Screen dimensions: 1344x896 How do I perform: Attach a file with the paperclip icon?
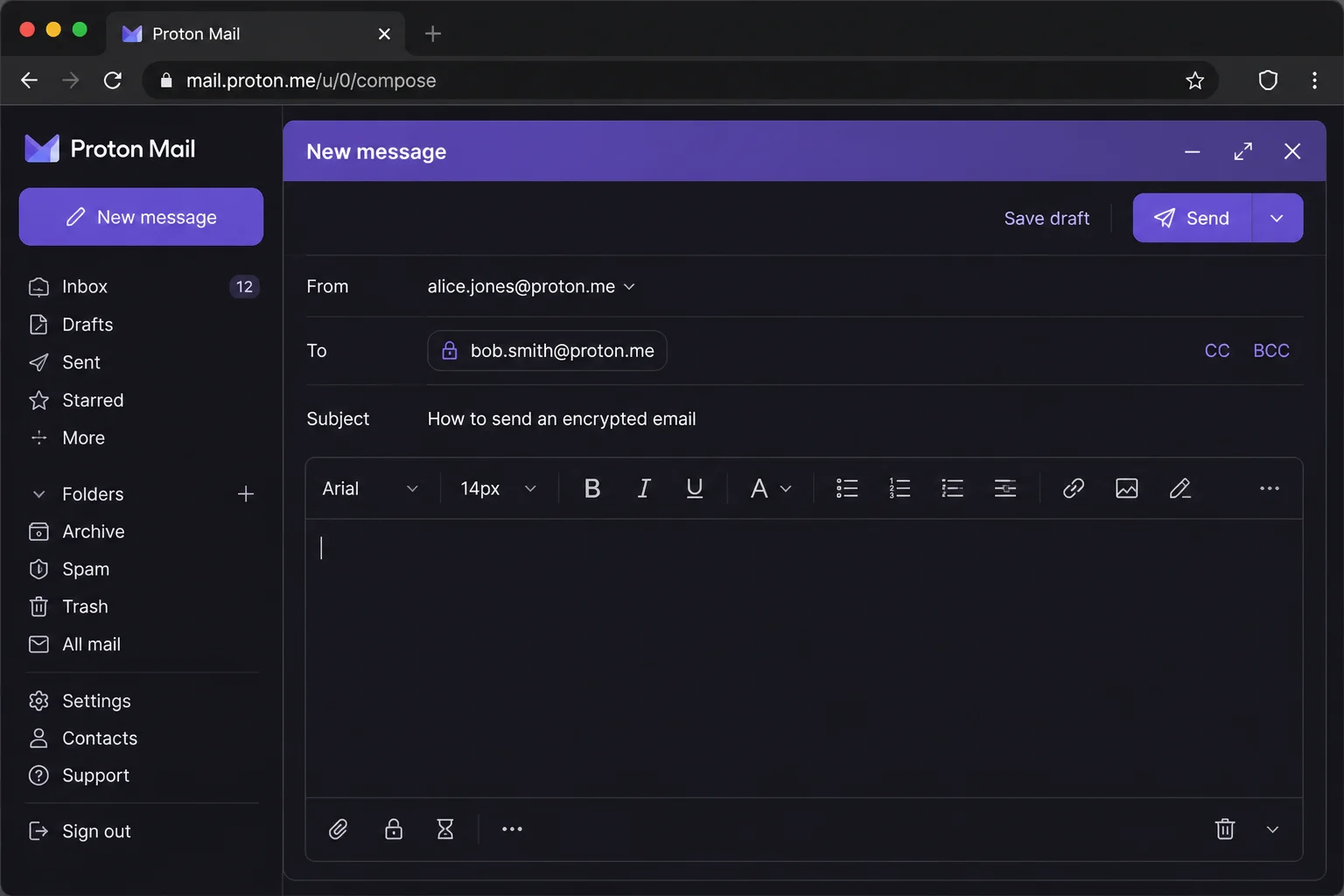tap(339, 829)
